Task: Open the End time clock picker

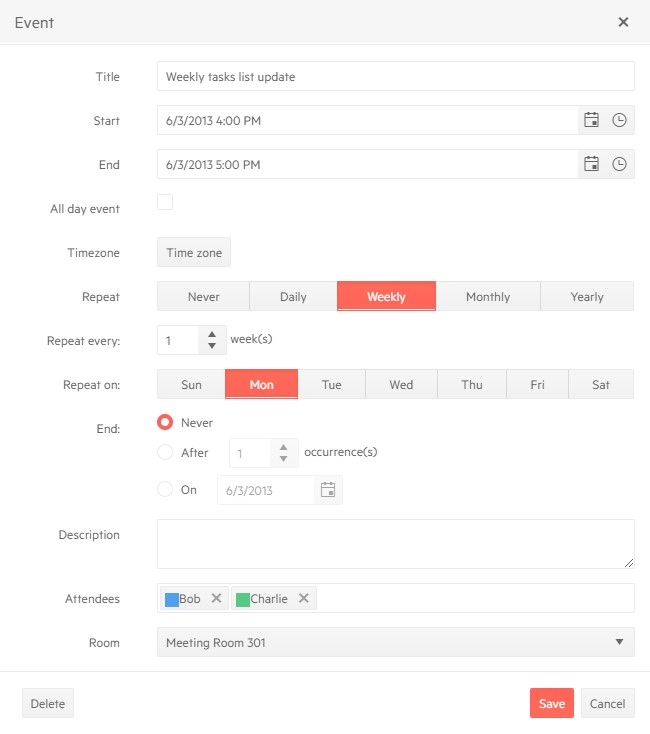Action: (x=619, y=164)
